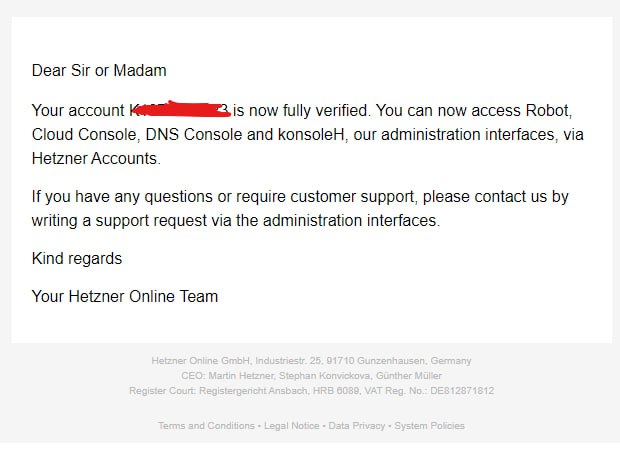The image size is (620, 452).
Task: Click the Hetzner Online GmbH address line
Action: coord(311,361)
